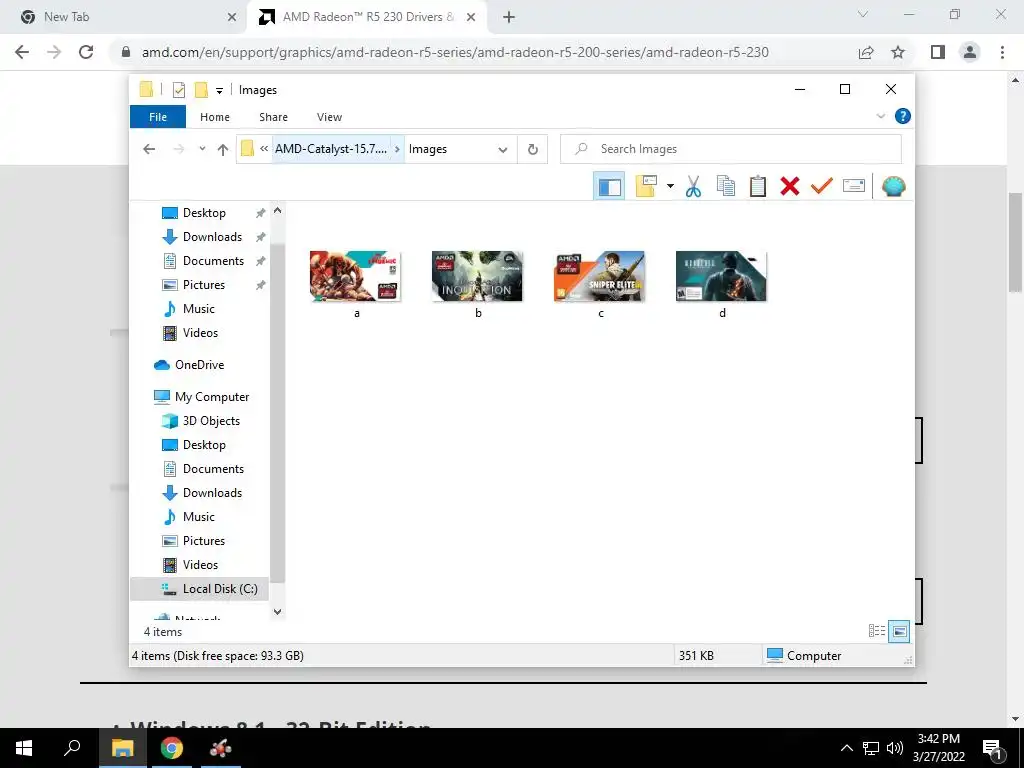The width and height of the screenshot is (1024, 768).
Task: Click AMD-Catalyst-15.7 breadcrumb segment
Action: point(331,149)
